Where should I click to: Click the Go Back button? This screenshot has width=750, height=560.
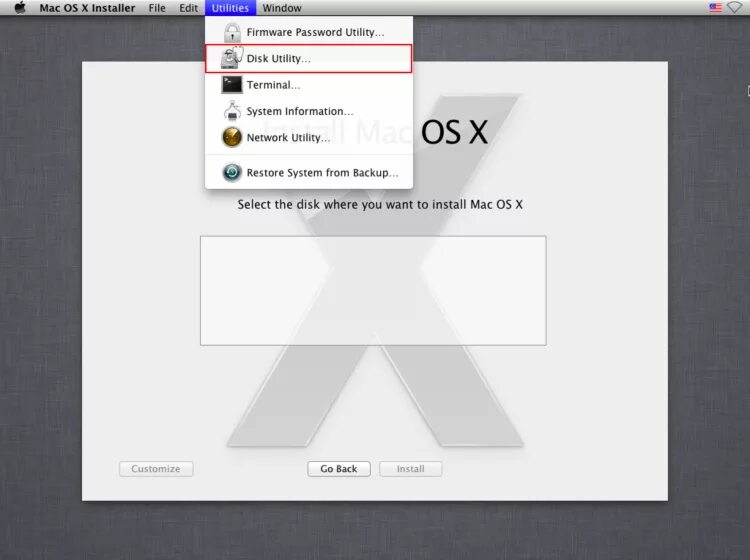(x=339, y=469)
